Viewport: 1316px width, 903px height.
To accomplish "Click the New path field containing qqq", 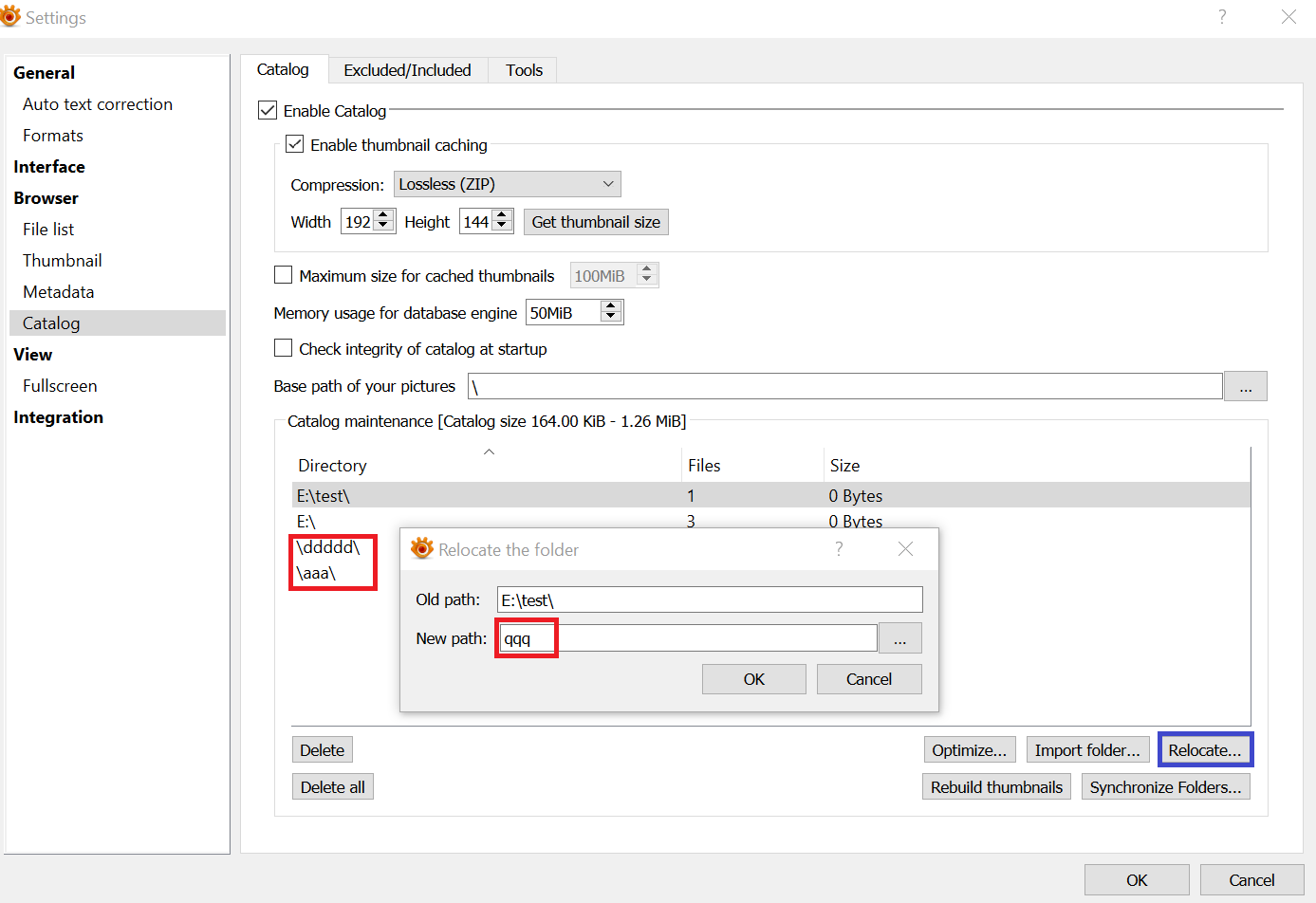I will (x=688, y=638).
